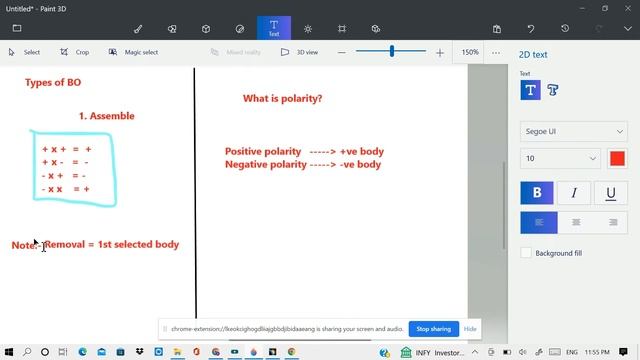Open Chrome from the taskbar
Screen dimensions: 640x360
tap(291, 352)
